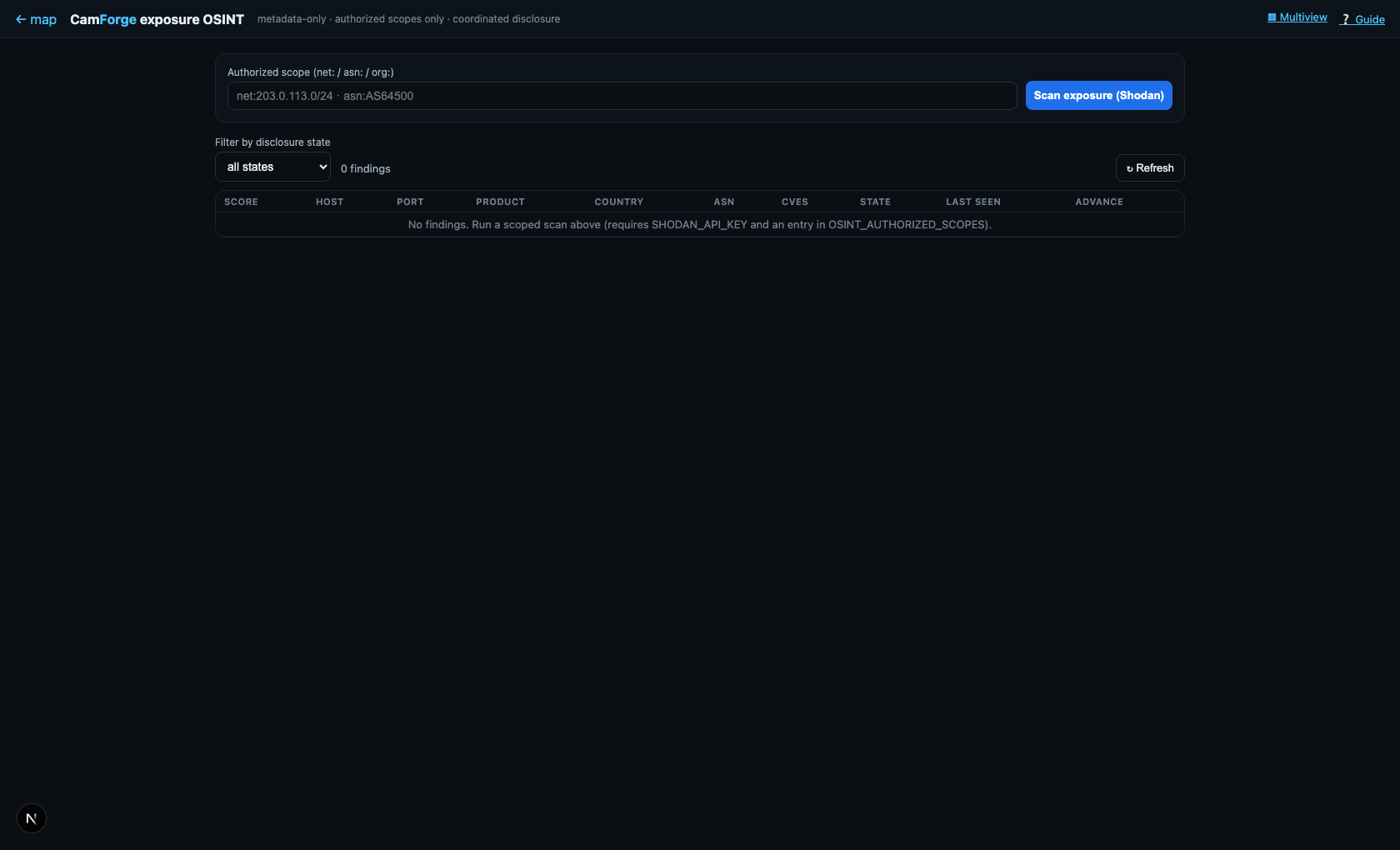This screenshot has height=850, width=1400.
Task: Click the PORT column header
Action: point(410,202)
